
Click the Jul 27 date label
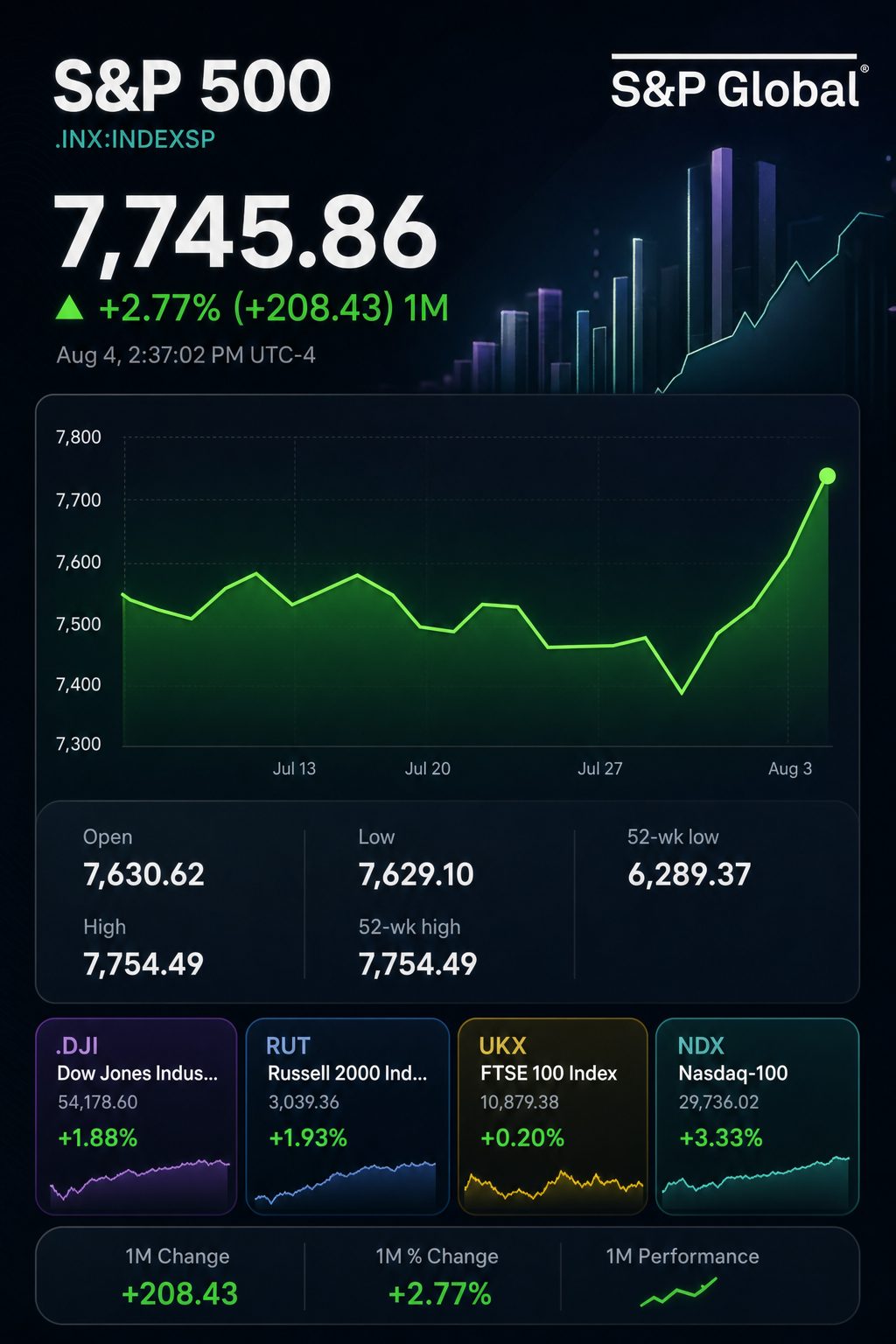pyautogui.click(x=600, y=768)
